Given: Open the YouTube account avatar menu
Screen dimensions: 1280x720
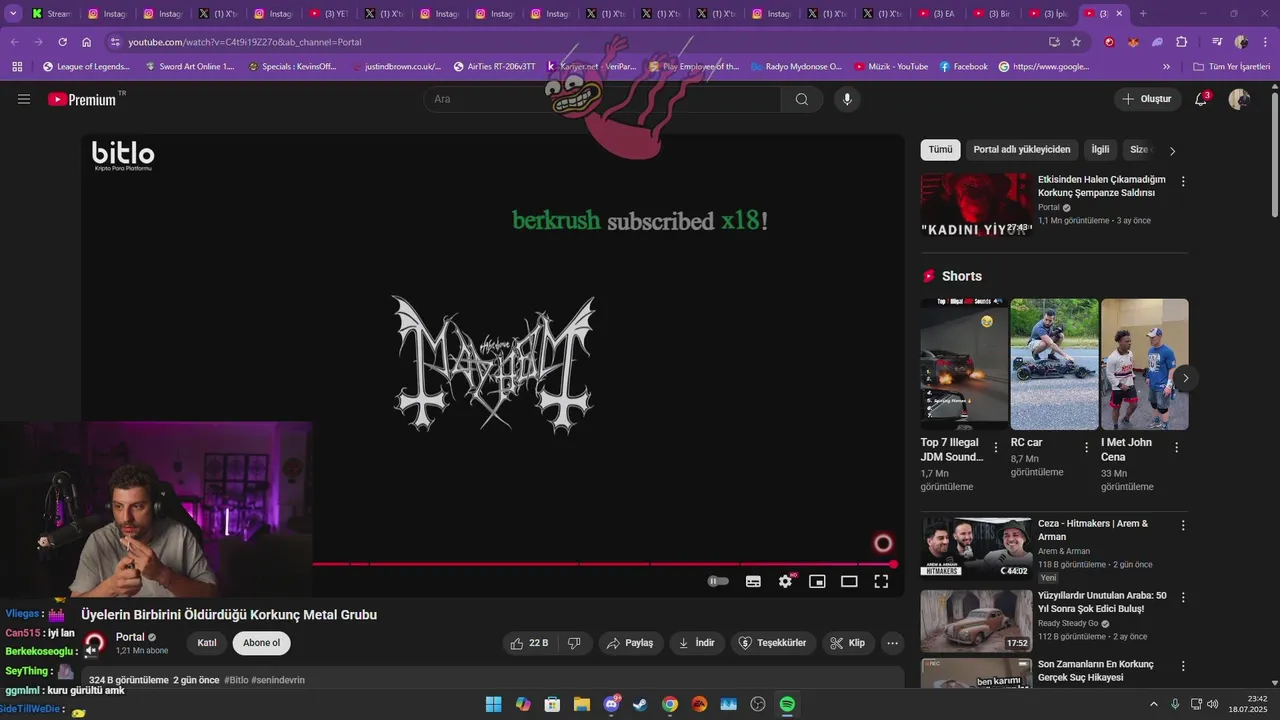Looking at the screenshot, I should (x=1239, y=99).
